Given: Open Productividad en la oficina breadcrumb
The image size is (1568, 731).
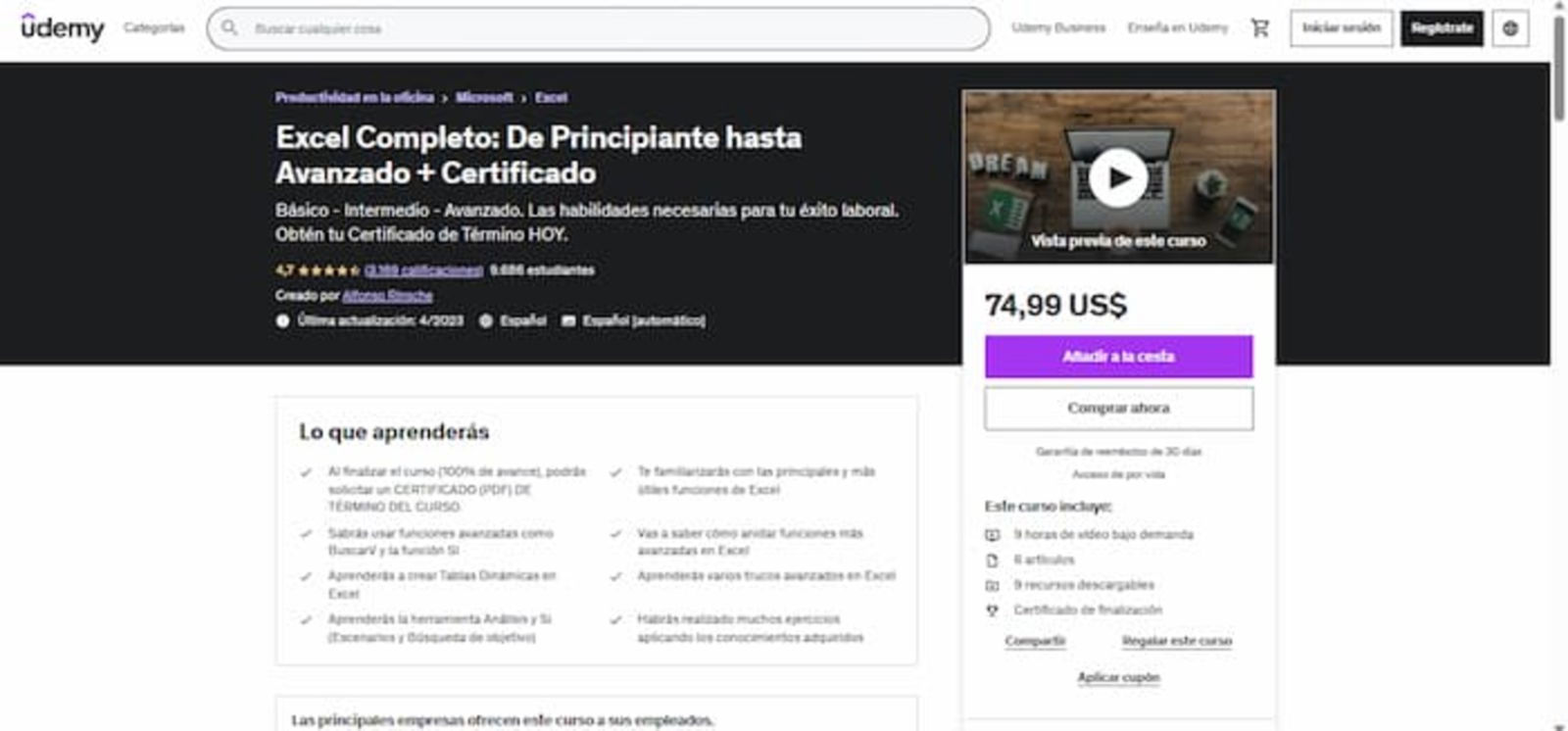Looking at the screenshot, I should (x=355, y=98).
